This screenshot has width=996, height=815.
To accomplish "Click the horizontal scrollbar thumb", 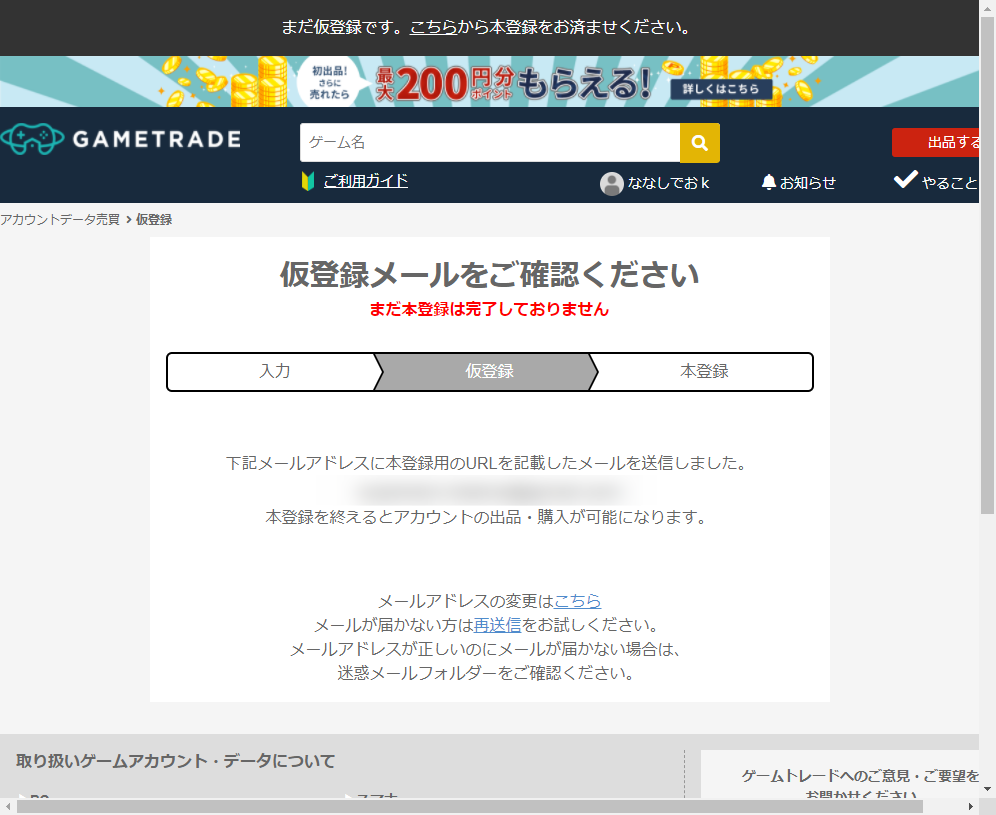I will click(469, 807).
